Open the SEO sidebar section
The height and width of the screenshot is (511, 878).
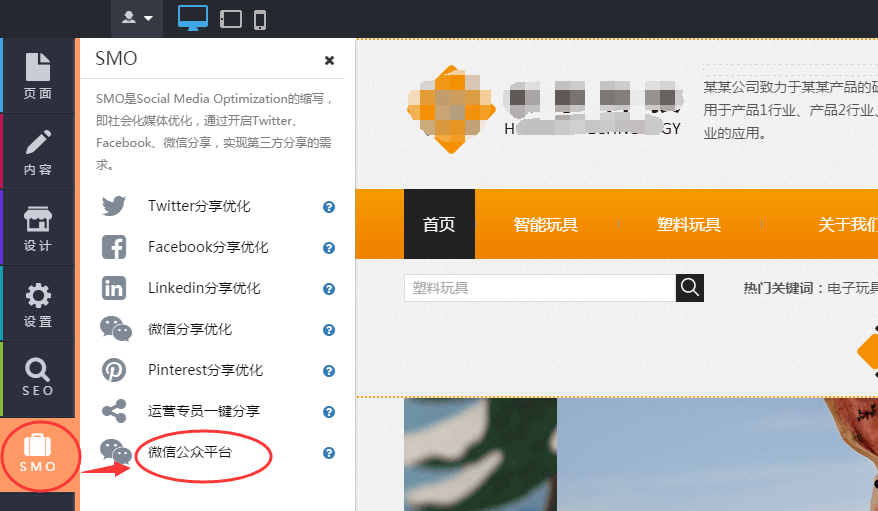coord(38,378)
